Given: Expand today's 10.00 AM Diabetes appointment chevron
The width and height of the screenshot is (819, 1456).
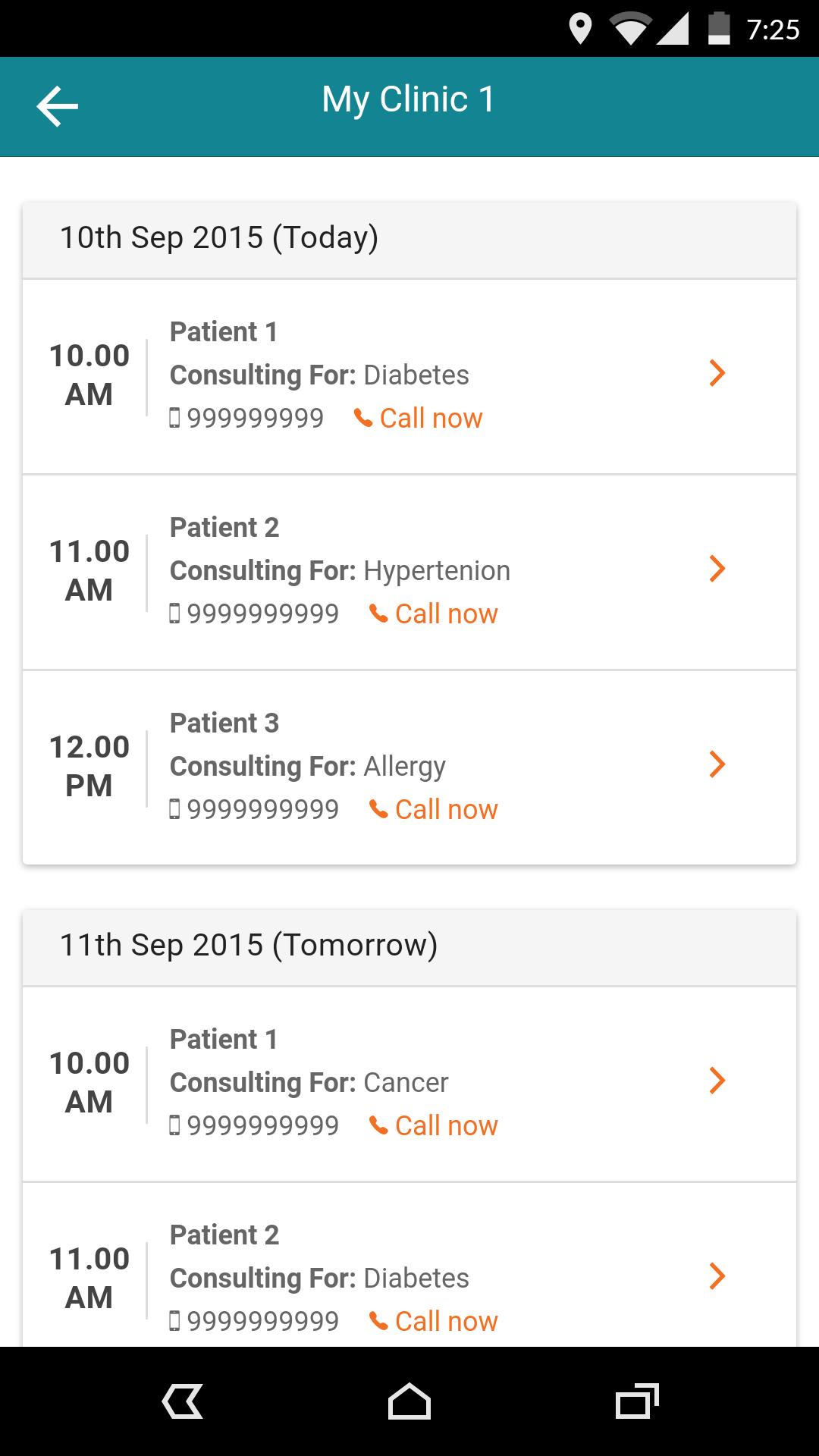Looking at the screenshot, I should (717, 373).
